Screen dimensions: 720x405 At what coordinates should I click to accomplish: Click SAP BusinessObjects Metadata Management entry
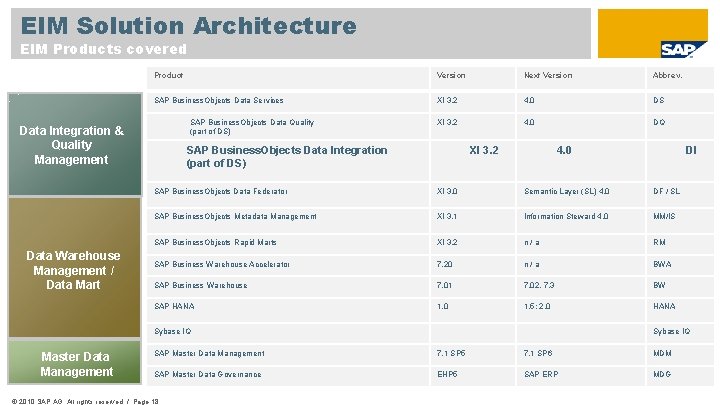[x=235, y=216]
